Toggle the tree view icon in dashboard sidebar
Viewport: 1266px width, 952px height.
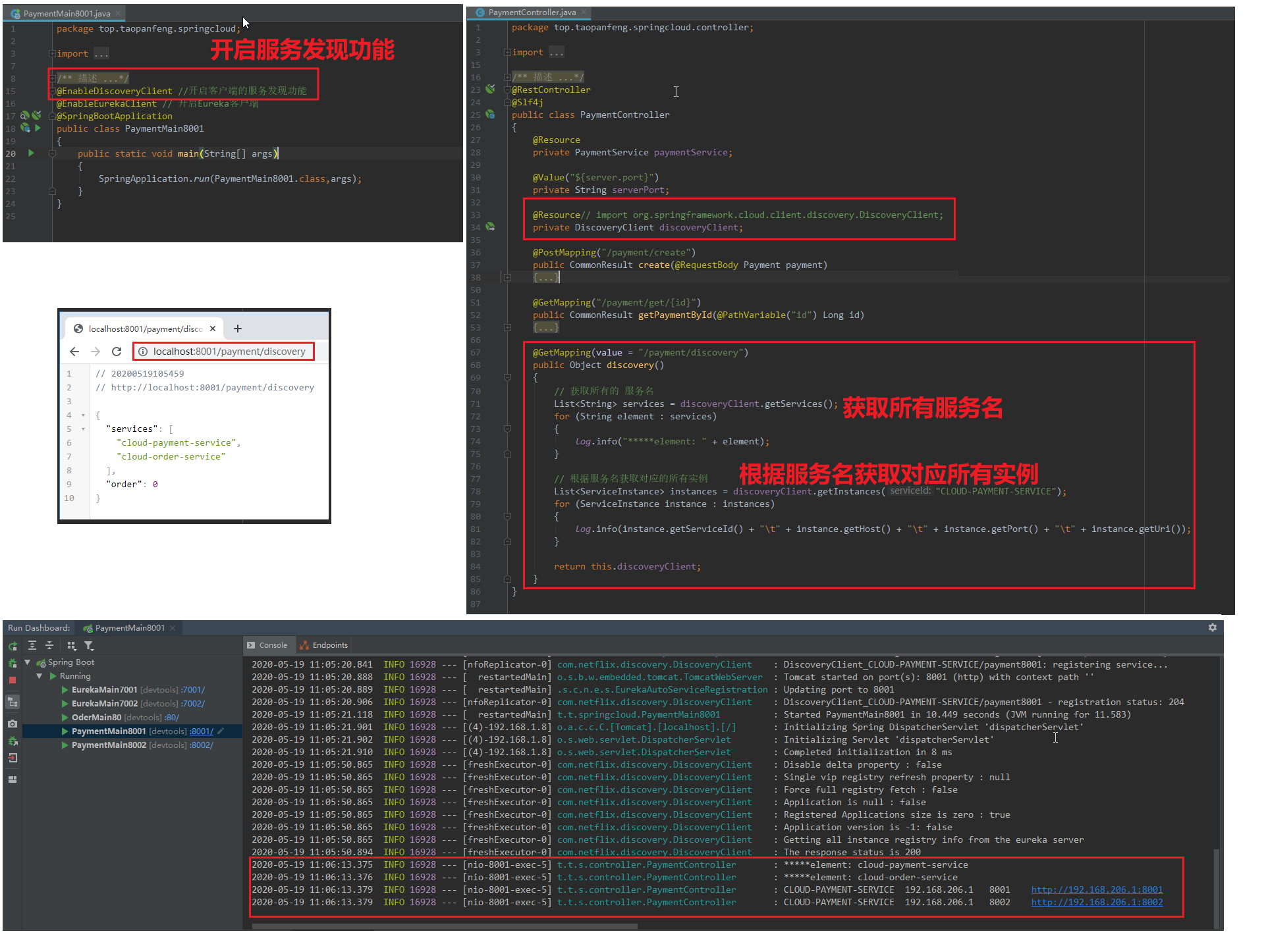(13, 702)
